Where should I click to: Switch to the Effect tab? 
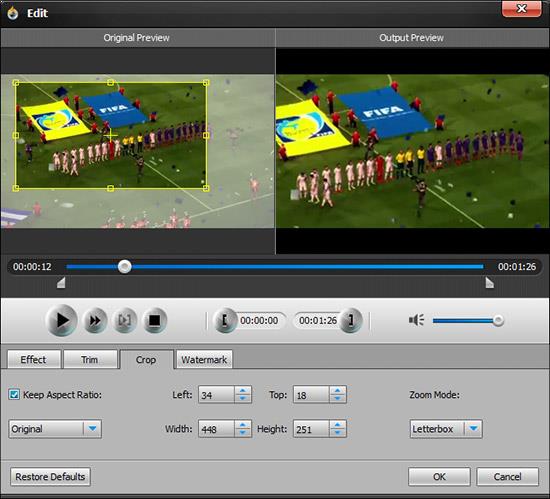pos(34,359)
